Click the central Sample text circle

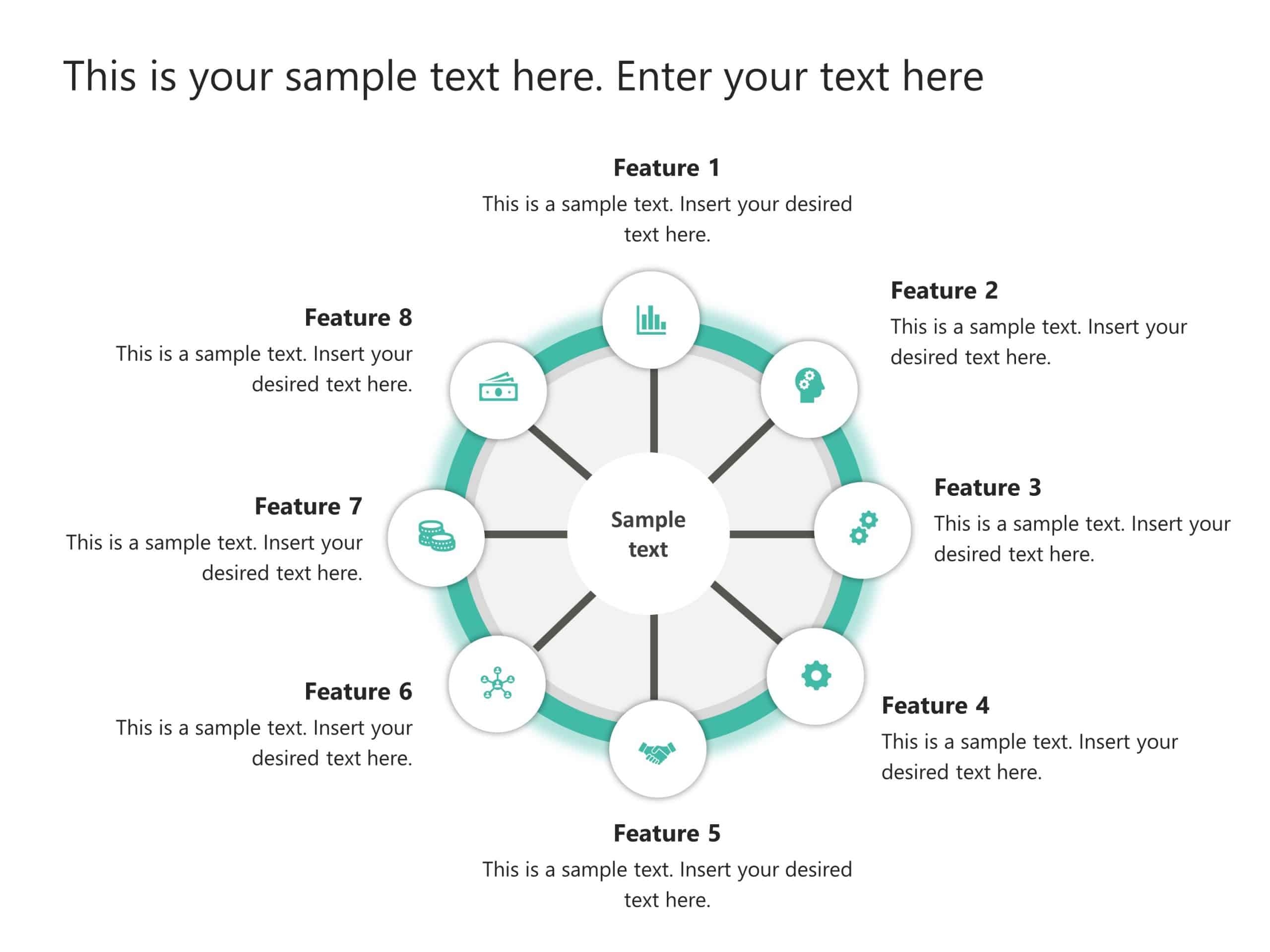tap(648, 534)
